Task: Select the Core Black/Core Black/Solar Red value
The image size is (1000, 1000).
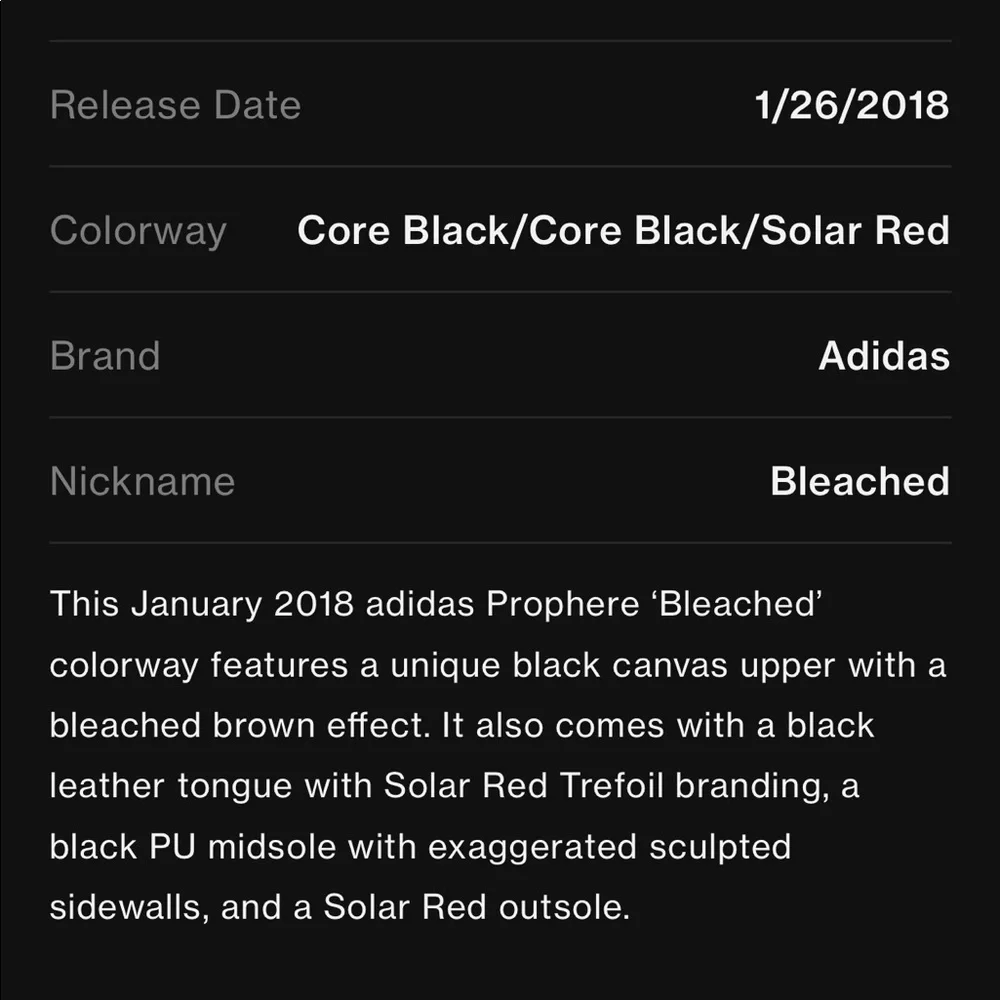Action: click(623, 231)
